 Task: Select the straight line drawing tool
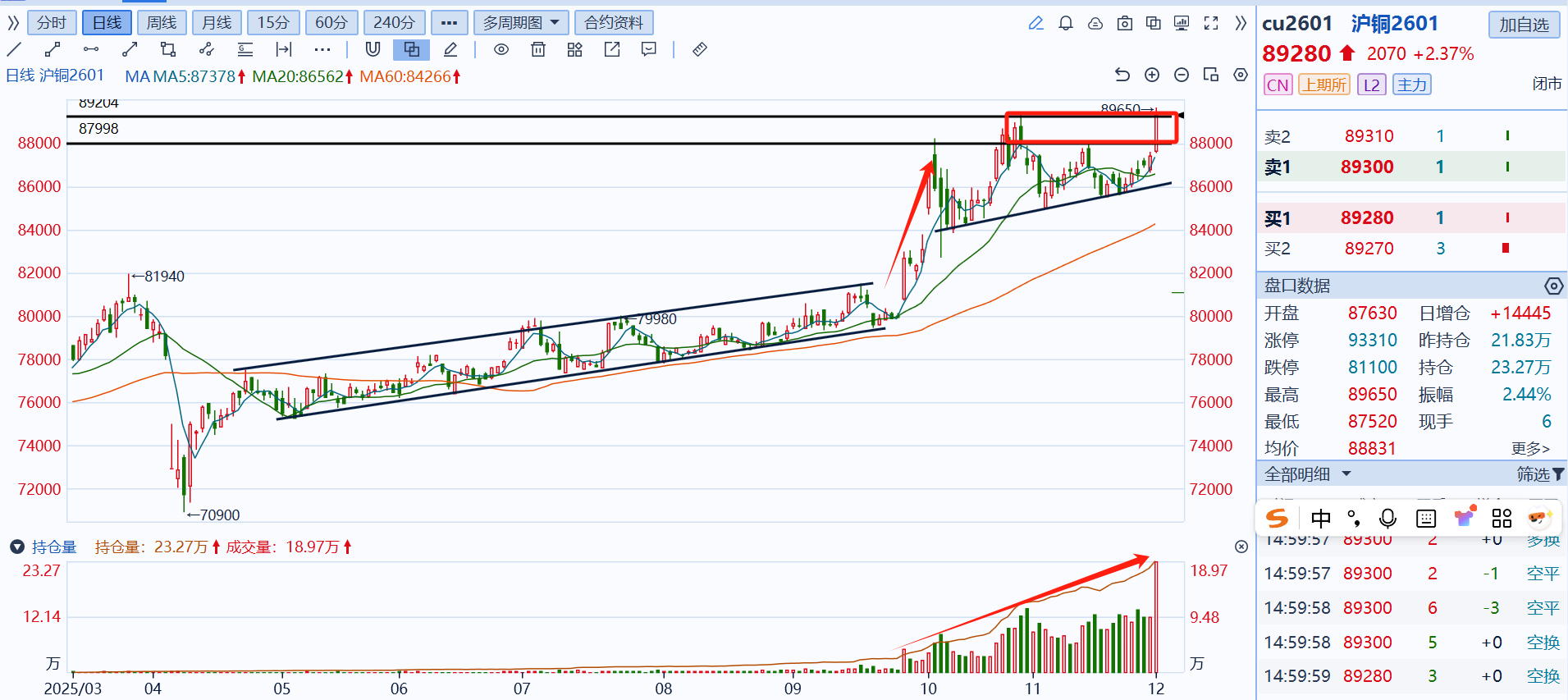14,50
